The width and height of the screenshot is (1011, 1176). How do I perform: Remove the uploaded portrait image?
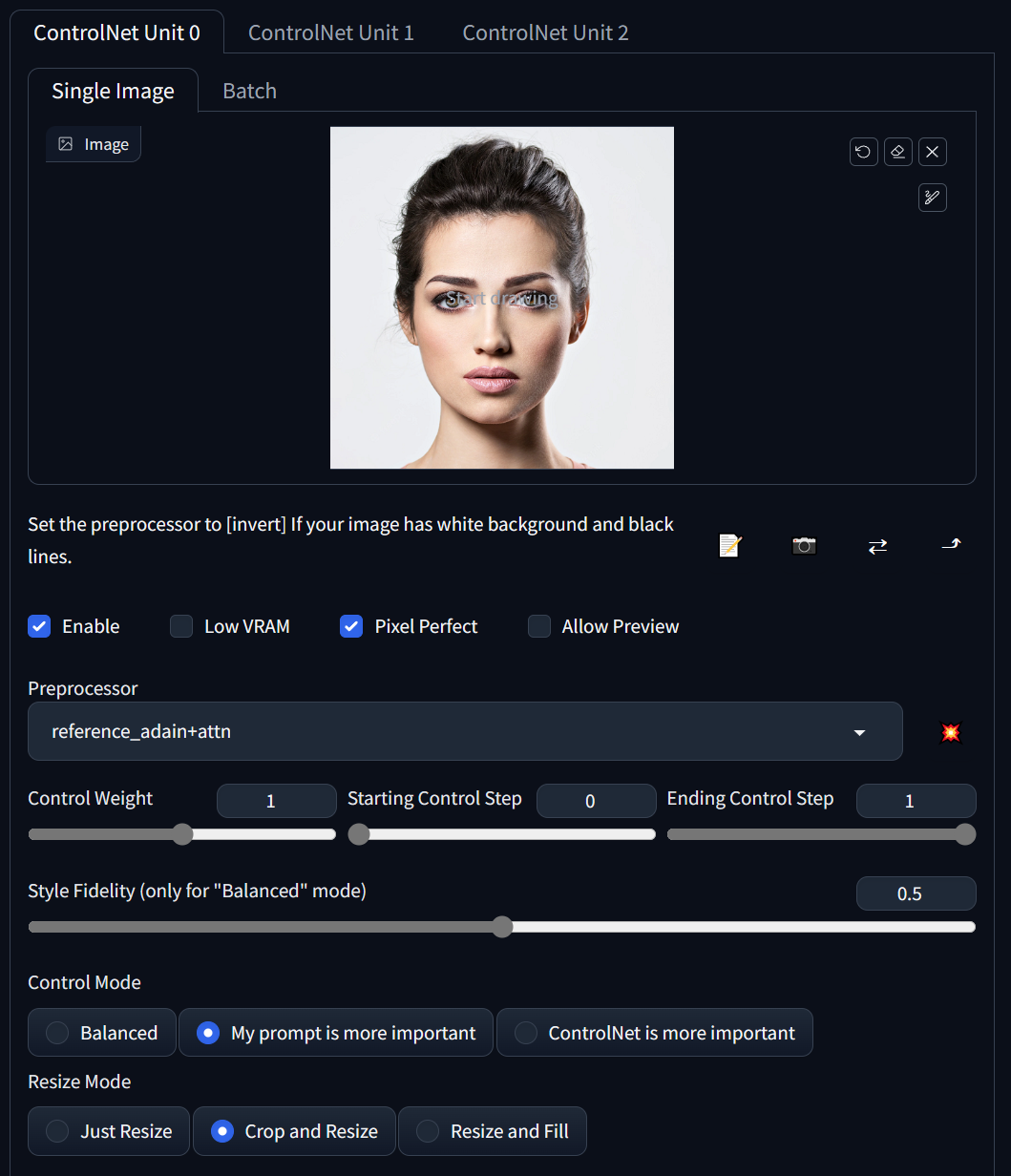click(932, 152)
